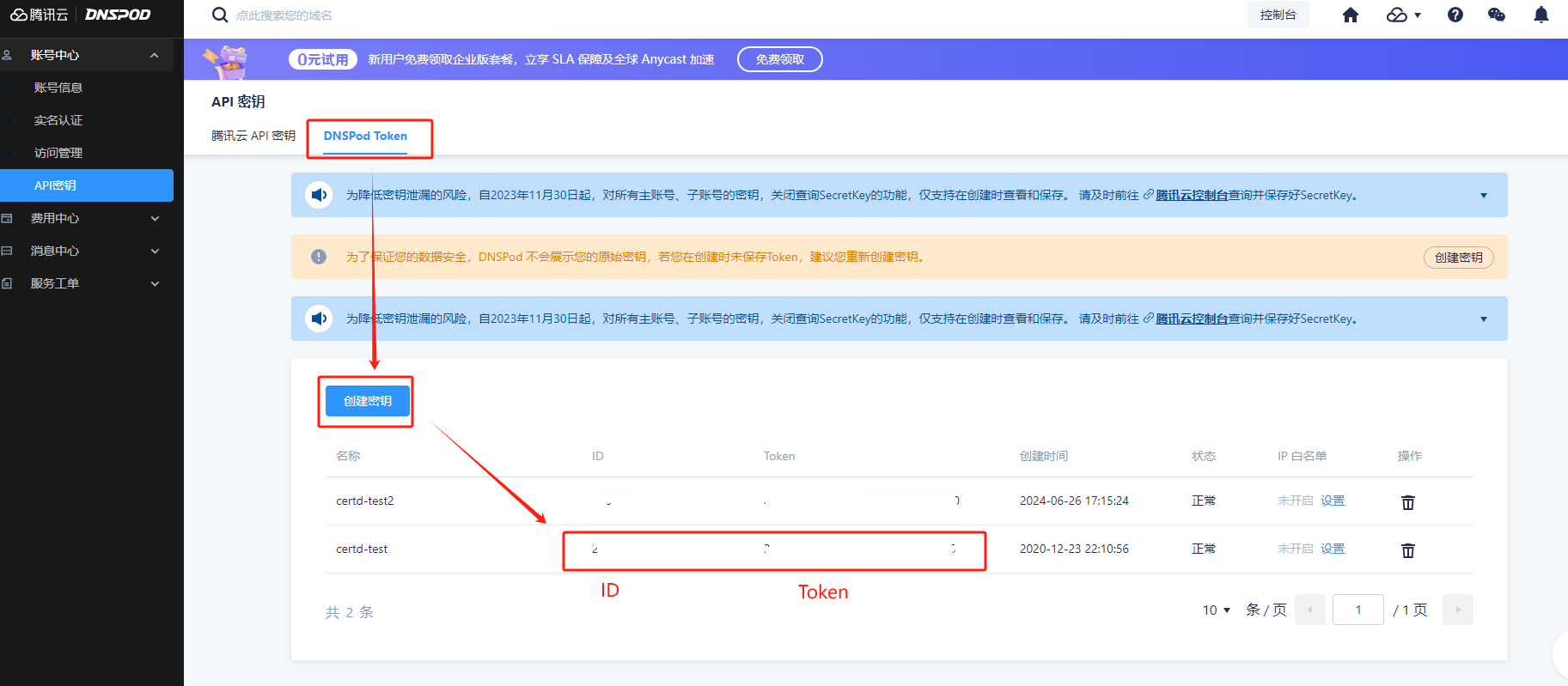Click 设置 for certd-test2 IP whitelist
Image resolution: width=1568 pixels, height=686 pixels.
1333,501
